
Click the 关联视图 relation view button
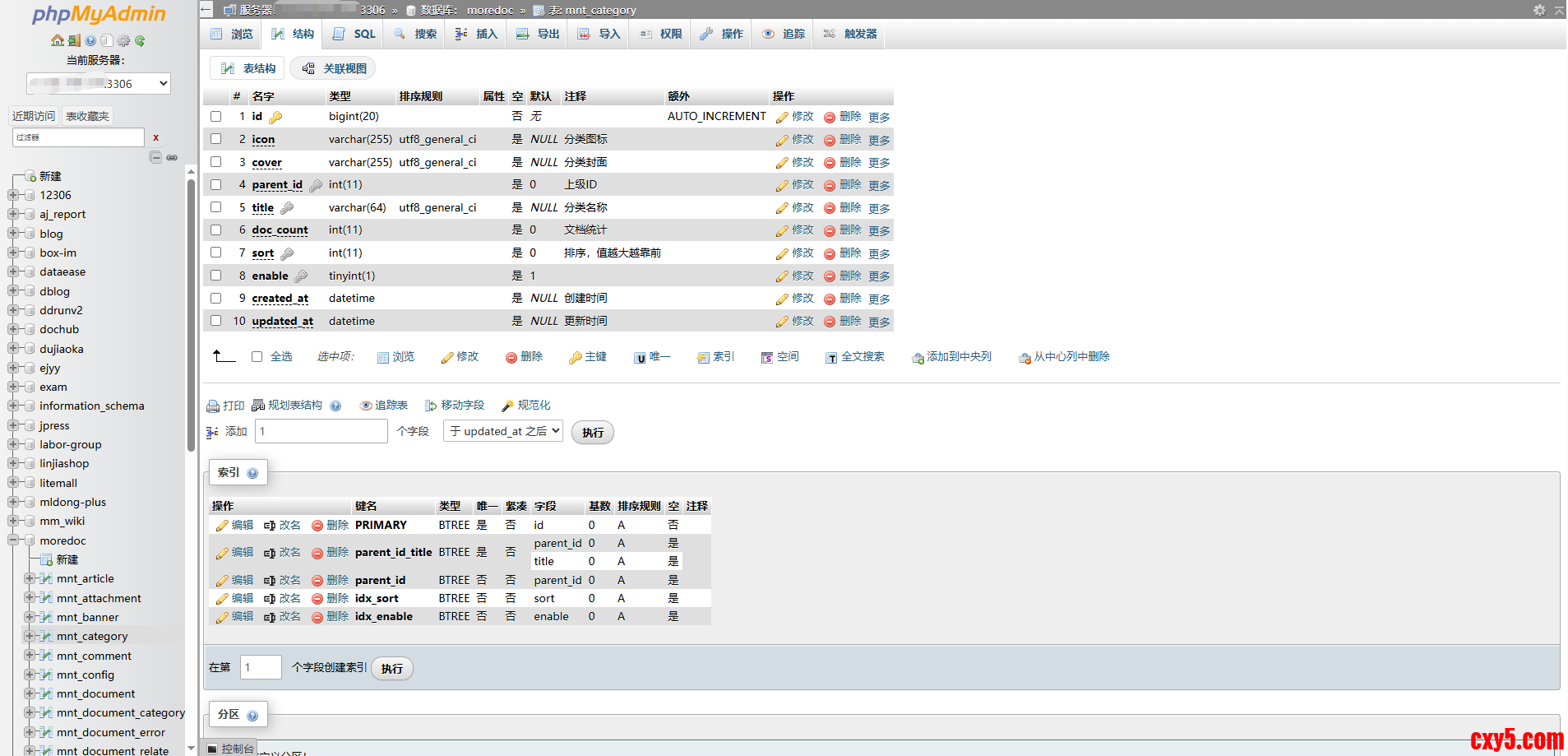click(333, 68)
